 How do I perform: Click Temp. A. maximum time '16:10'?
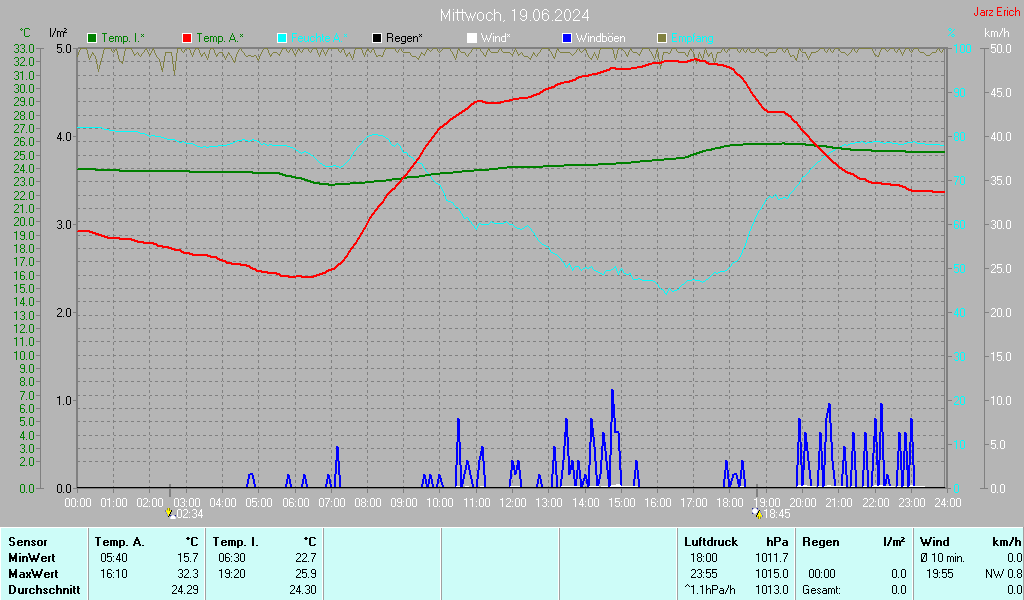[114, 574]
